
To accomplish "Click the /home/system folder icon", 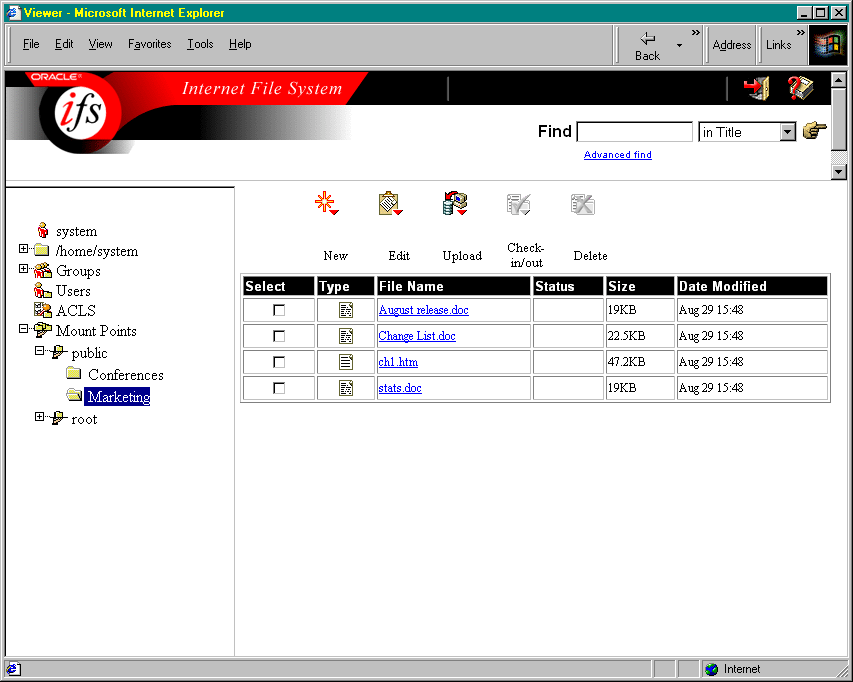I will (42, 250).
